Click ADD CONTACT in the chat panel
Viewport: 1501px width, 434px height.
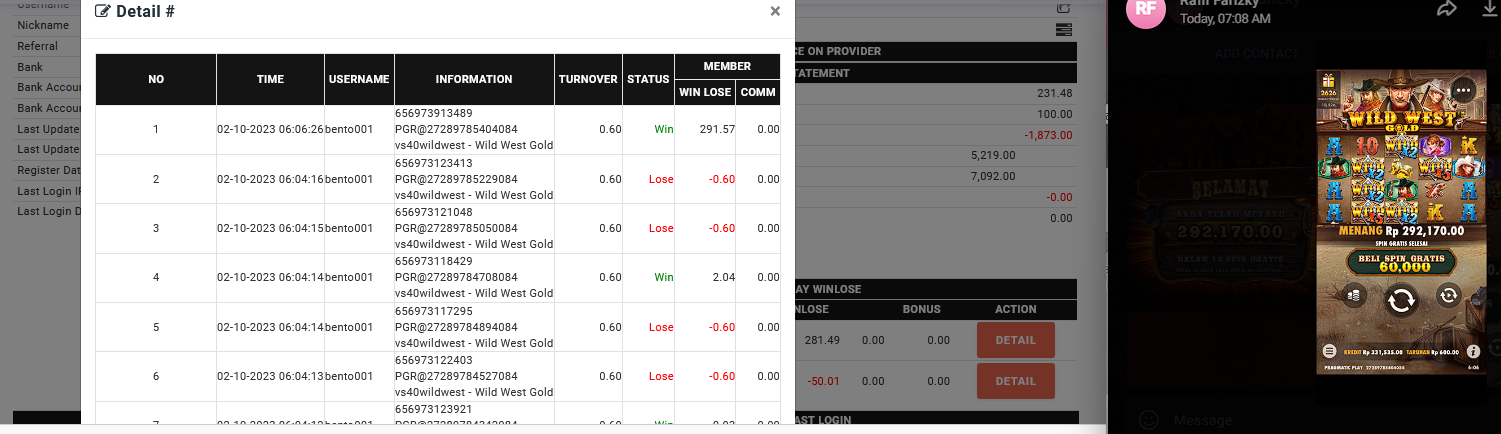(x=1257, y=54)
